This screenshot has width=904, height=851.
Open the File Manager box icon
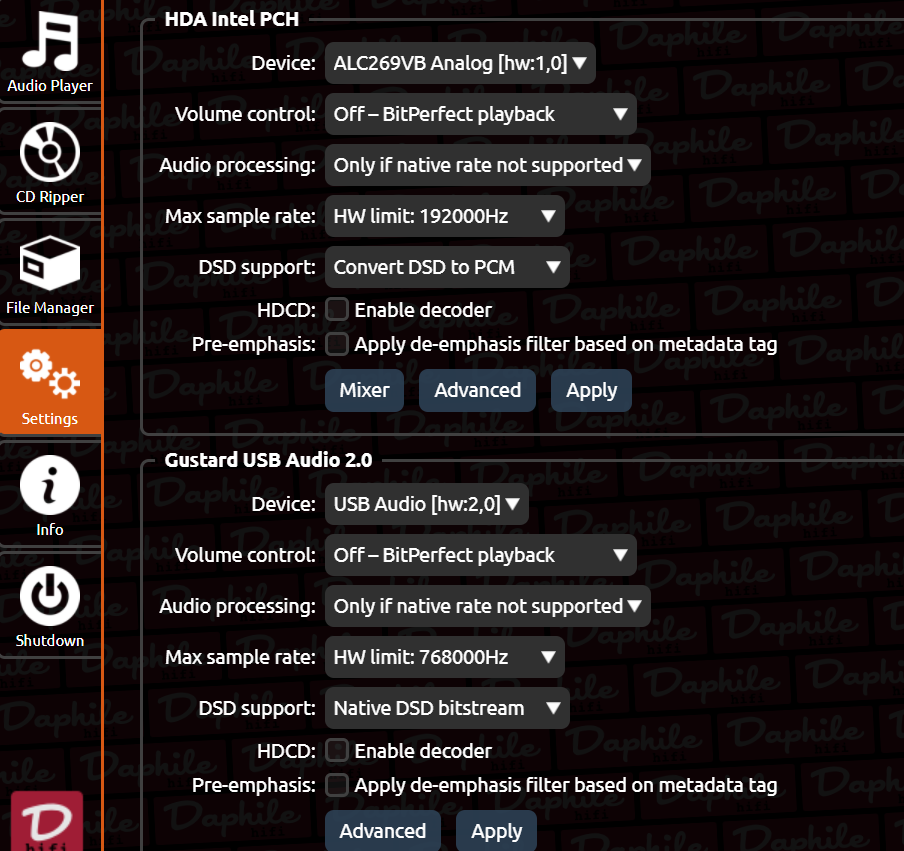[50, 263]
